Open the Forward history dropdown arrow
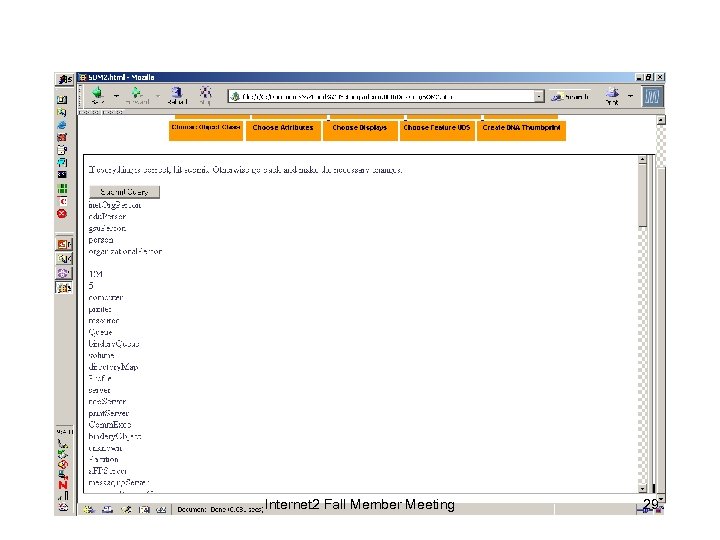Screen dimensions: 720x540 click(158, 96)
